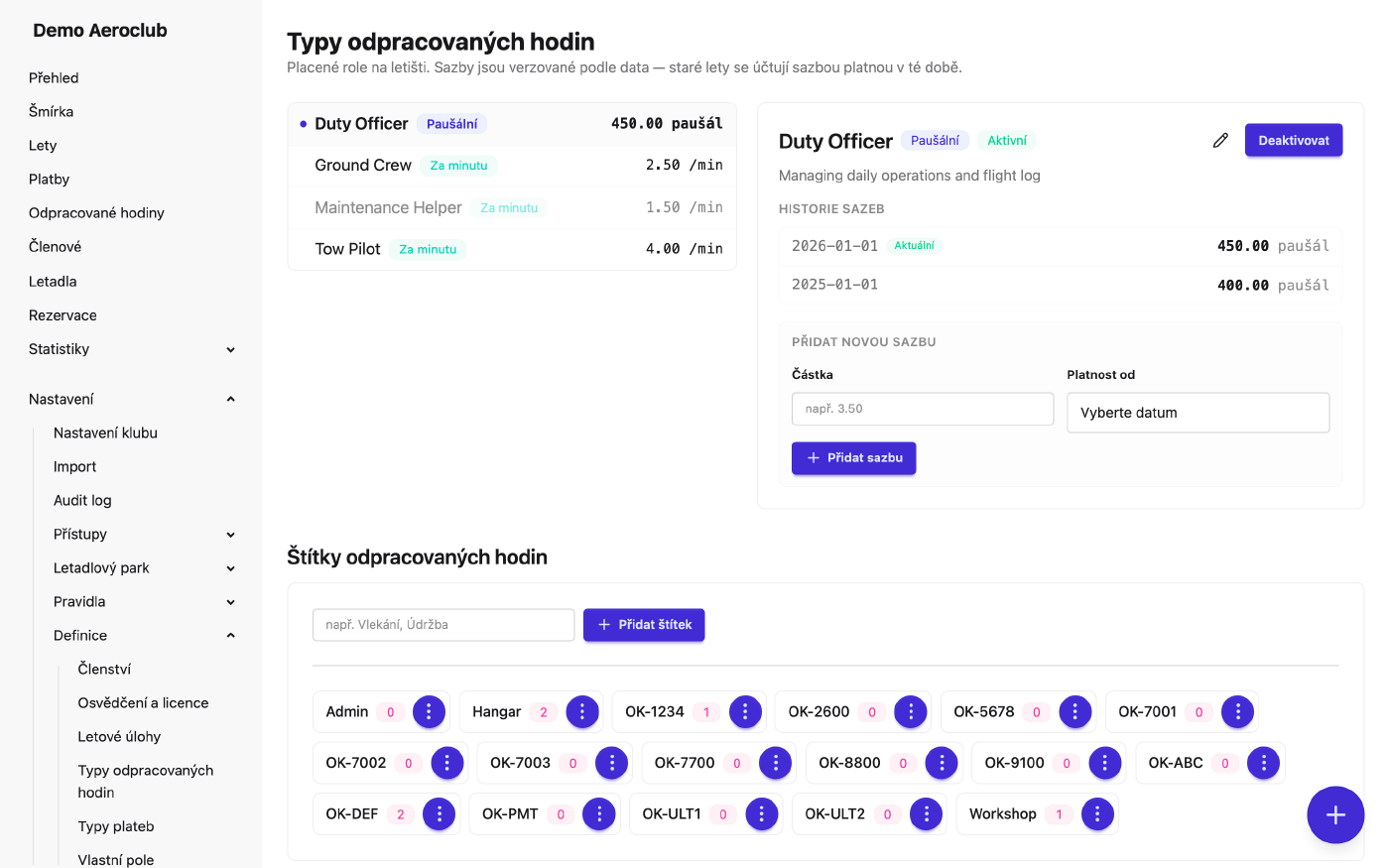Click the Přidat sazbu button
Screen dimensions: 1389x868
pos(853,457)
